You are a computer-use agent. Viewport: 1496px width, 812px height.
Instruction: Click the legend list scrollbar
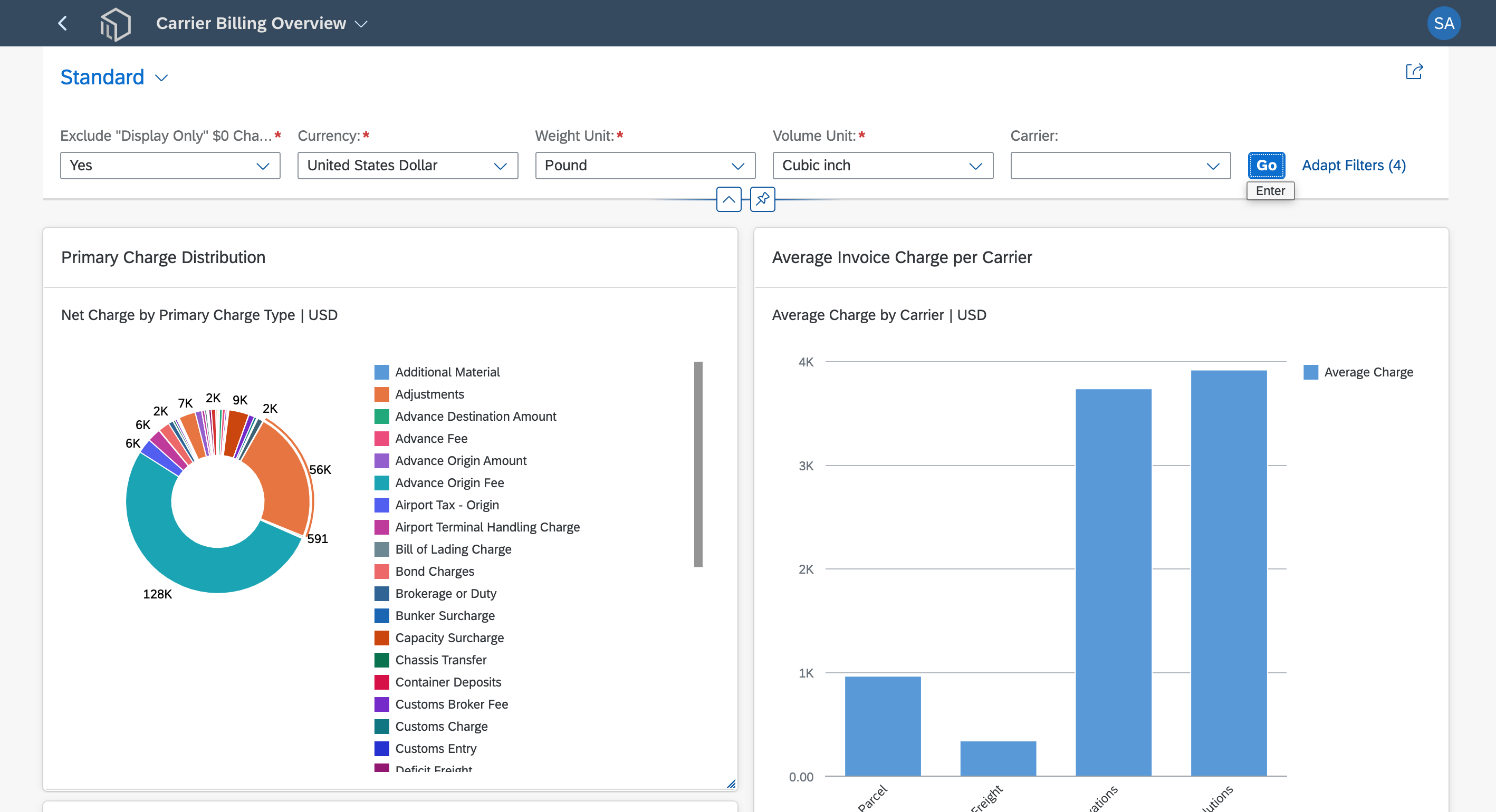(x=698, y=465)
